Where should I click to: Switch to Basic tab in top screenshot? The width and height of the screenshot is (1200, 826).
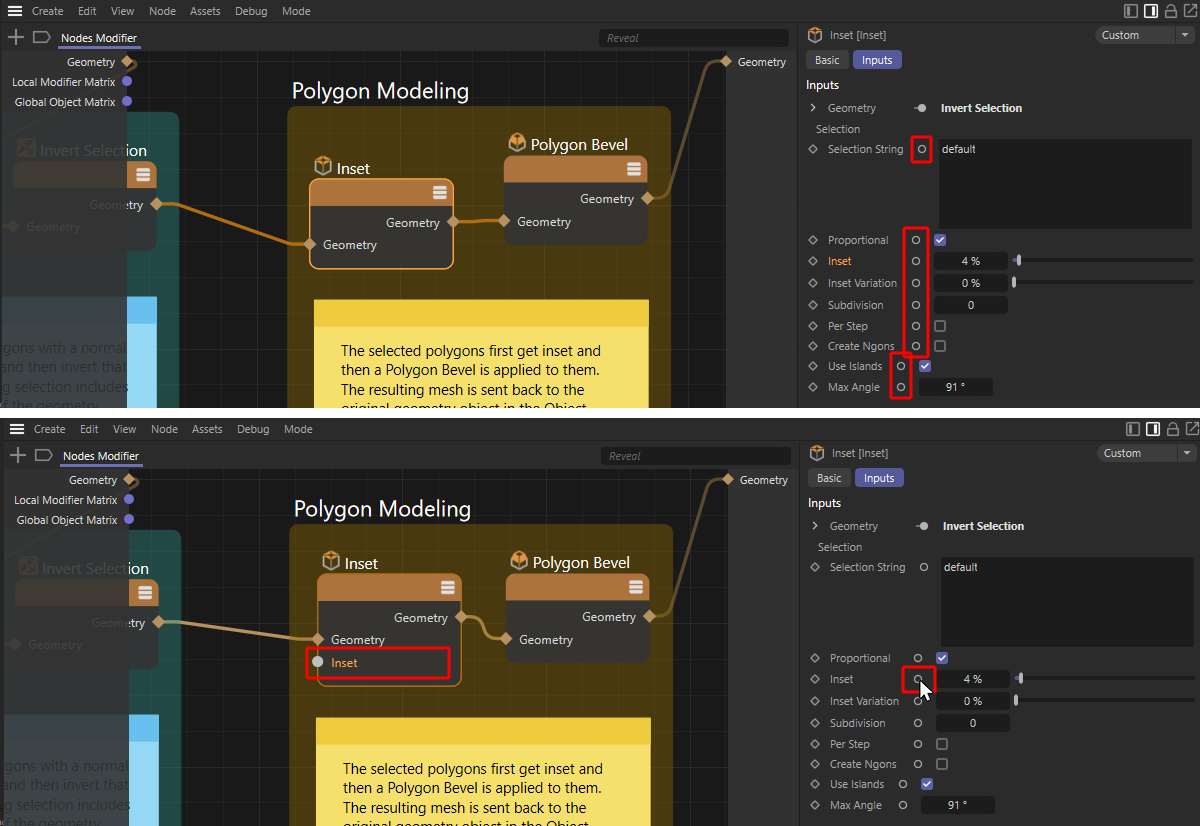pyautogui.click(x=827, y=60)
